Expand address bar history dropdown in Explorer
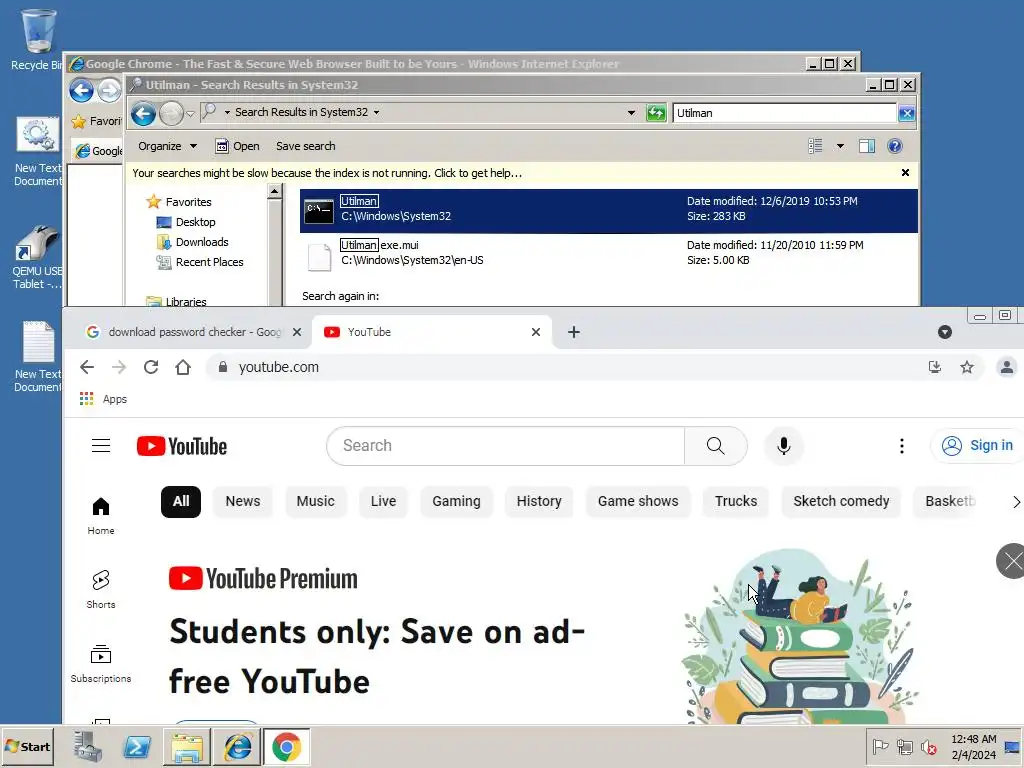The image size is (1024, 768). (x=631, y=113)
